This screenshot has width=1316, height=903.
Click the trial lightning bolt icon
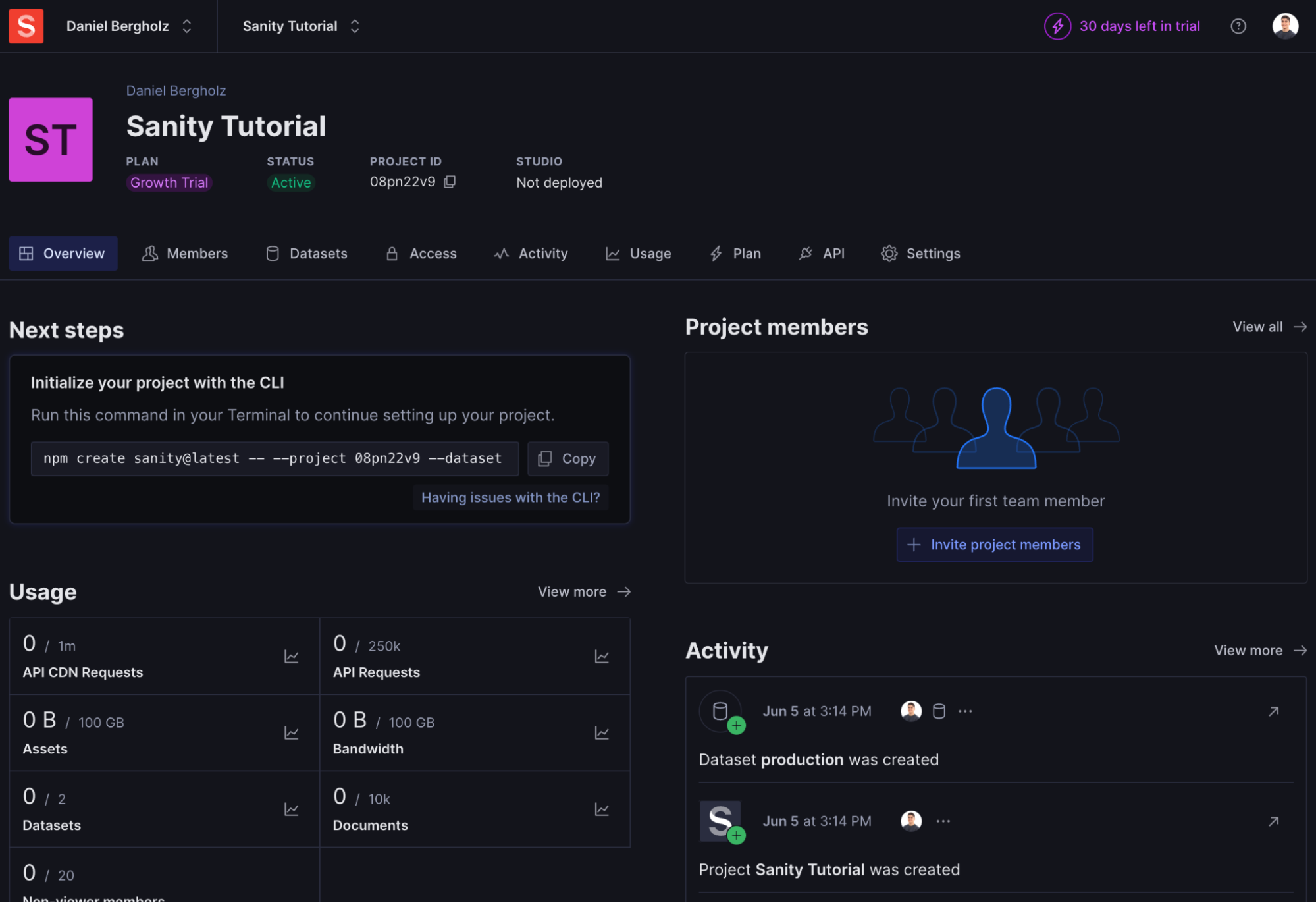pos(1057,26)
